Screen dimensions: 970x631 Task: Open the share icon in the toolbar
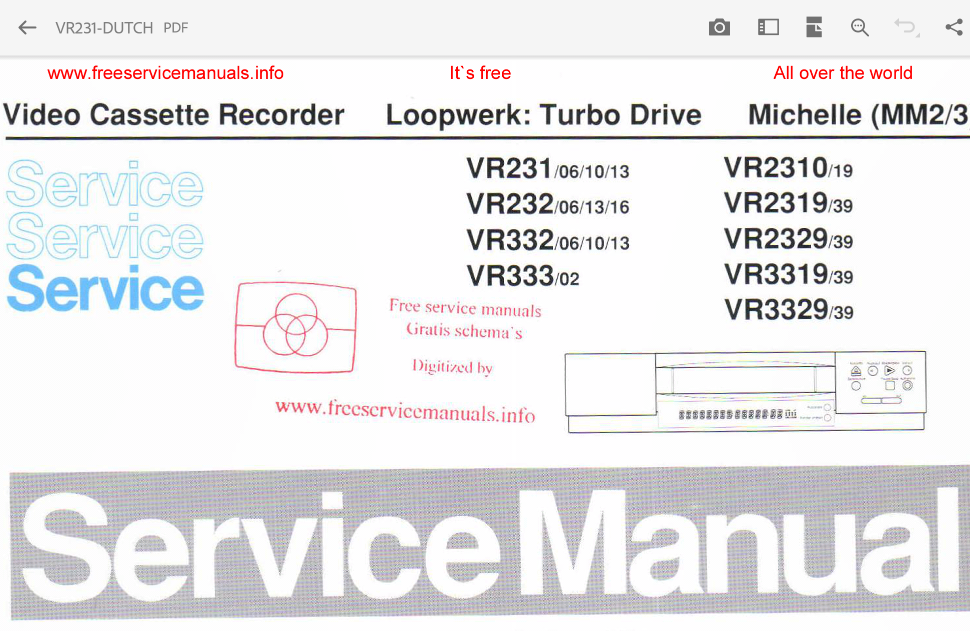(x=954, y=27)
